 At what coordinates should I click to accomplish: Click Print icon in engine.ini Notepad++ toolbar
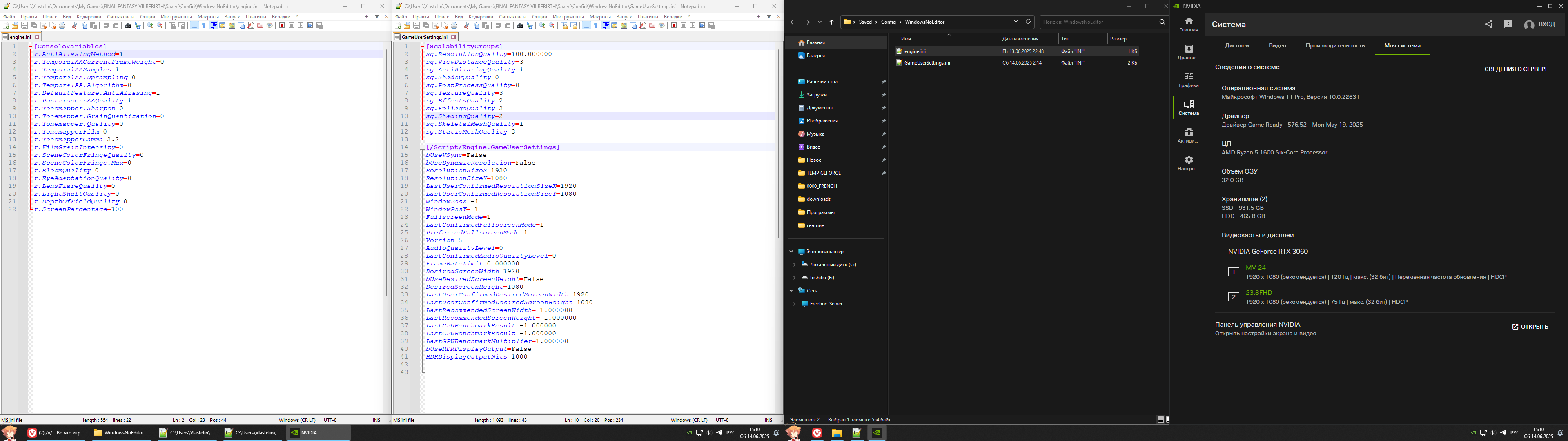62,26
